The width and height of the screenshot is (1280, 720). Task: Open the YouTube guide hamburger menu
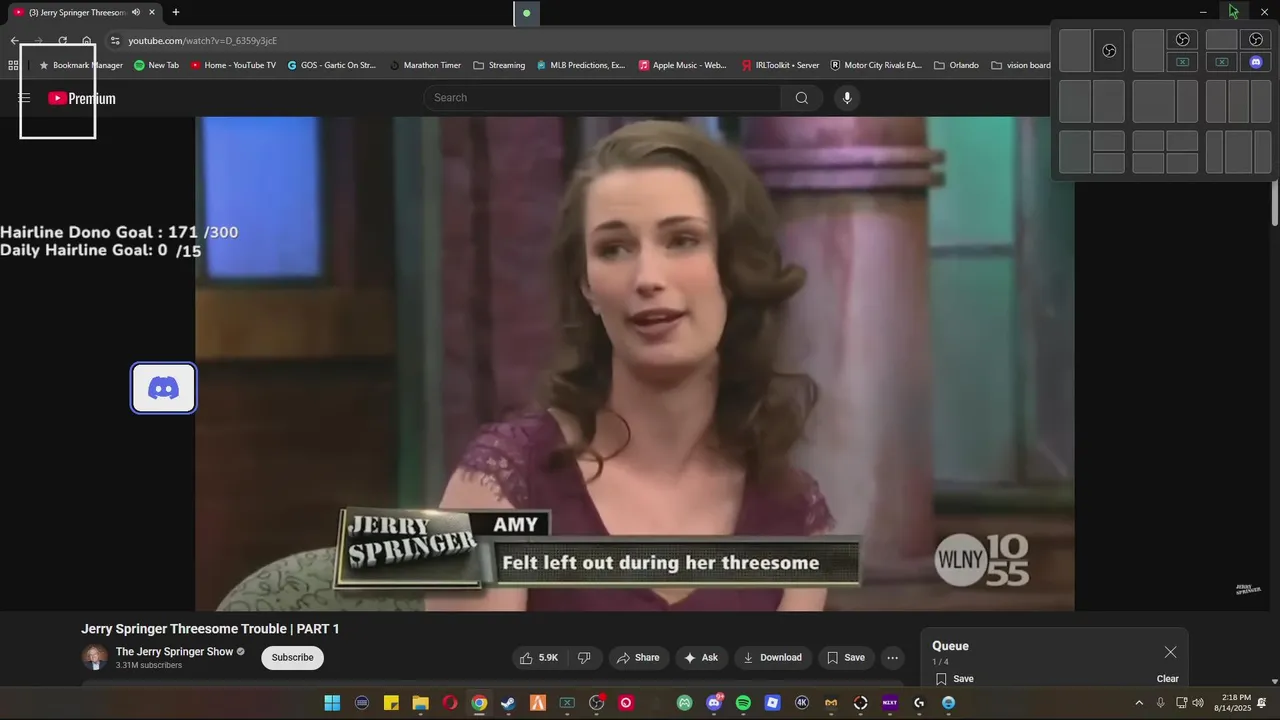pos(24,98)
